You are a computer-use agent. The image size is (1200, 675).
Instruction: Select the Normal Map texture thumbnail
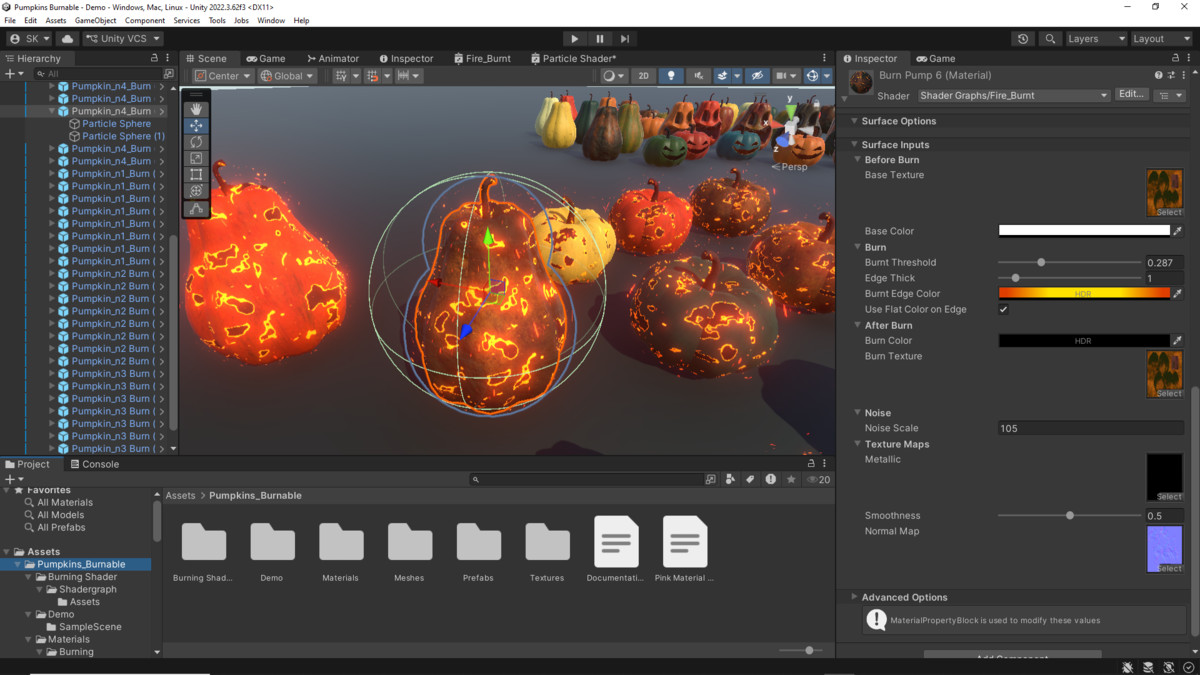[1164, 549]
